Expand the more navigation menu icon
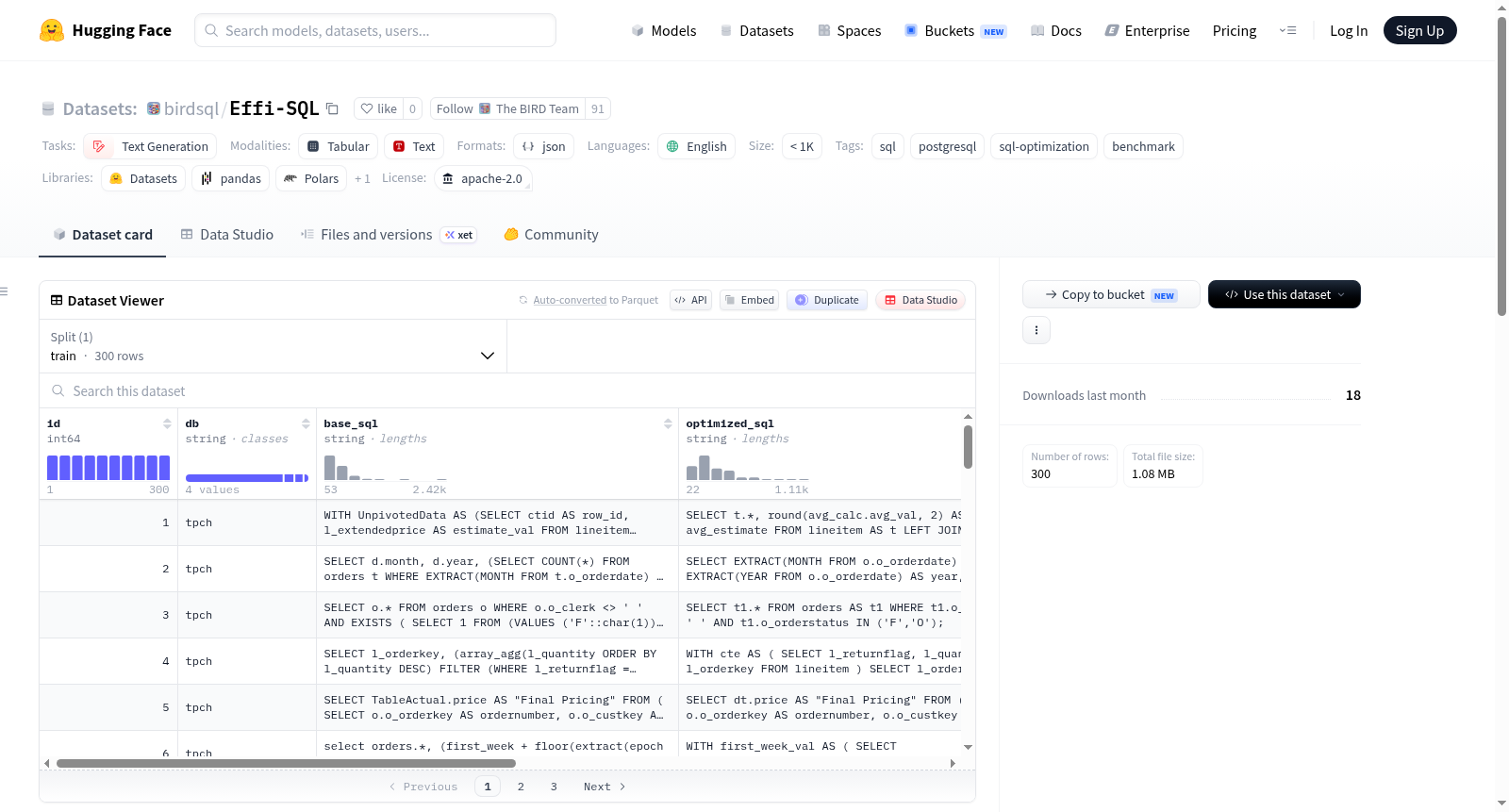The width and height of the screenshot is (1509, 812). coord(1287,30)
